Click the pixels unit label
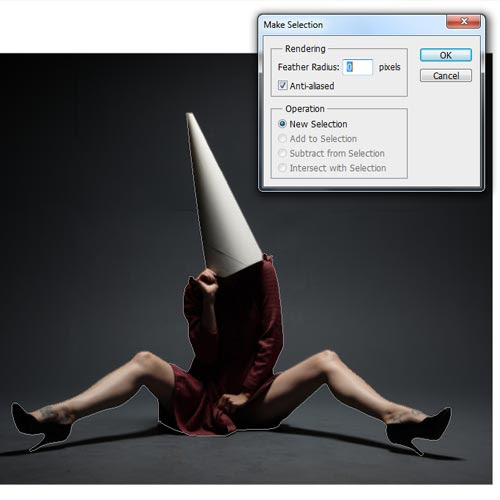Image resolution: width=500 pixels, height=500 pixels. (x=389, y=67)
